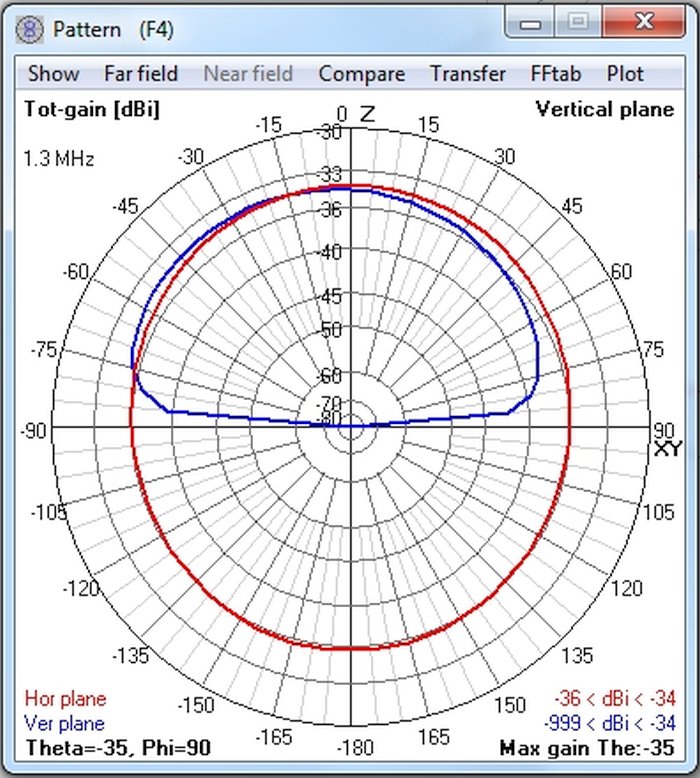700x778 pixels.
Task: Click the red Hor plane legend label
Action: (65, 699)
